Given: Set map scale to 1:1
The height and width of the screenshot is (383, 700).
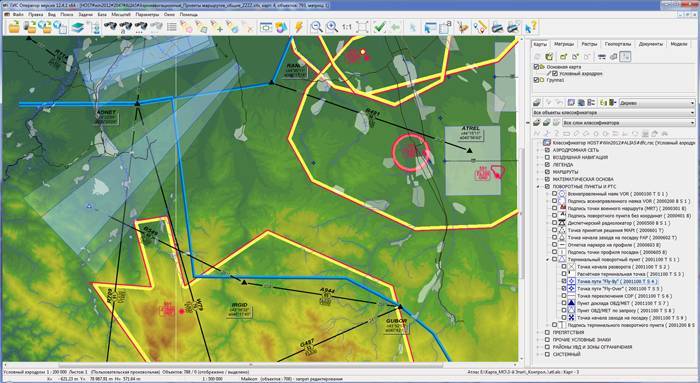Looking at the screenshot, I should [347, 27].
